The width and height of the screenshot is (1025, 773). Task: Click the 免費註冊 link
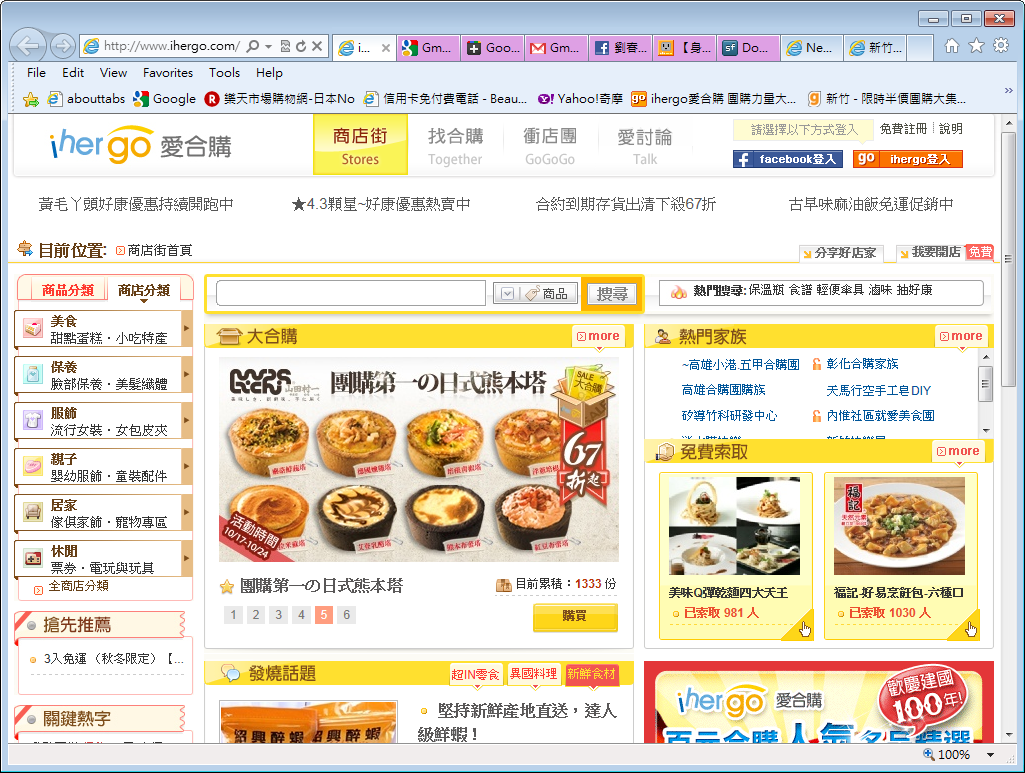click(903, 129)
